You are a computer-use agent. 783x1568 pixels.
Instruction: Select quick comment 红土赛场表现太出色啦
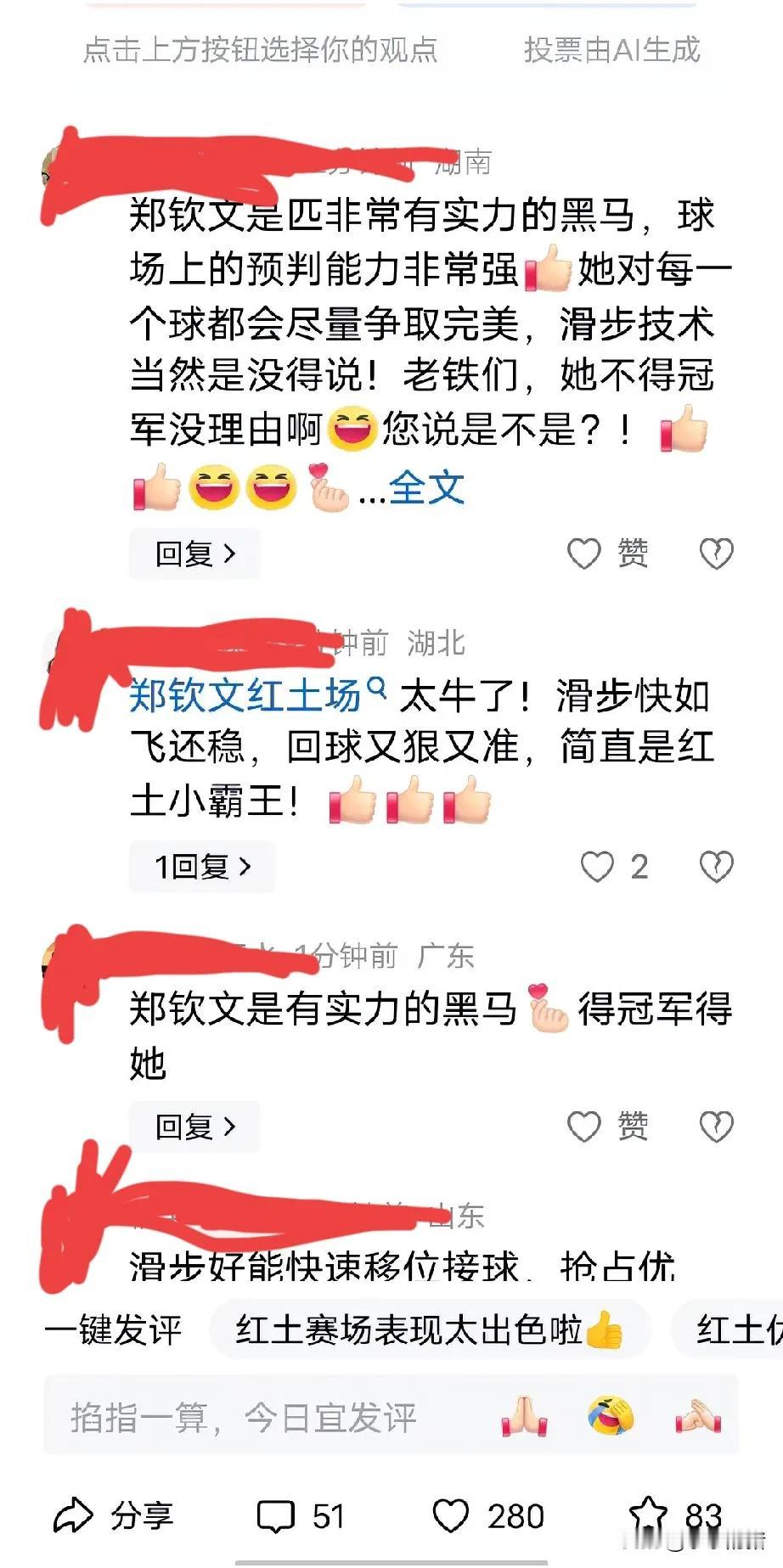[x=430, y=1329]
